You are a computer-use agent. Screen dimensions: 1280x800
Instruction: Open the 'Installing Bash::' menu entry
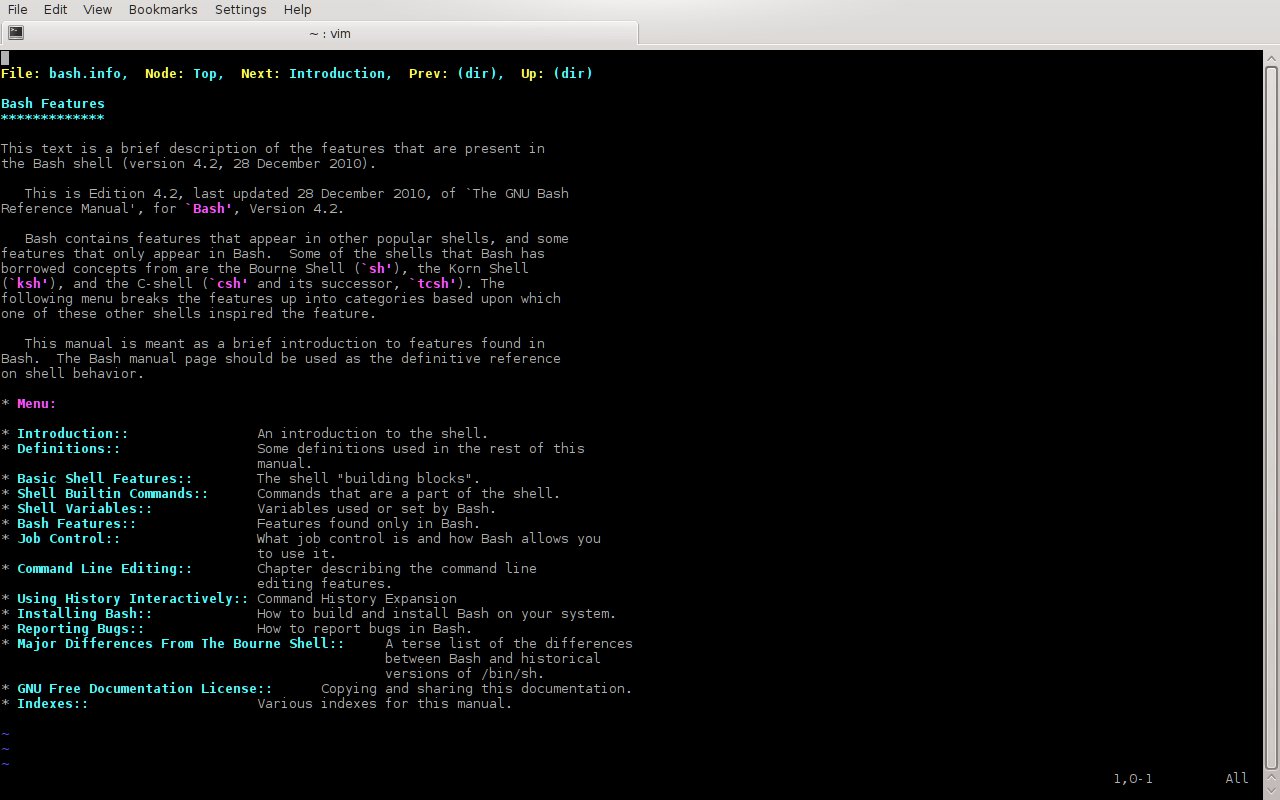tap(85, 613)
